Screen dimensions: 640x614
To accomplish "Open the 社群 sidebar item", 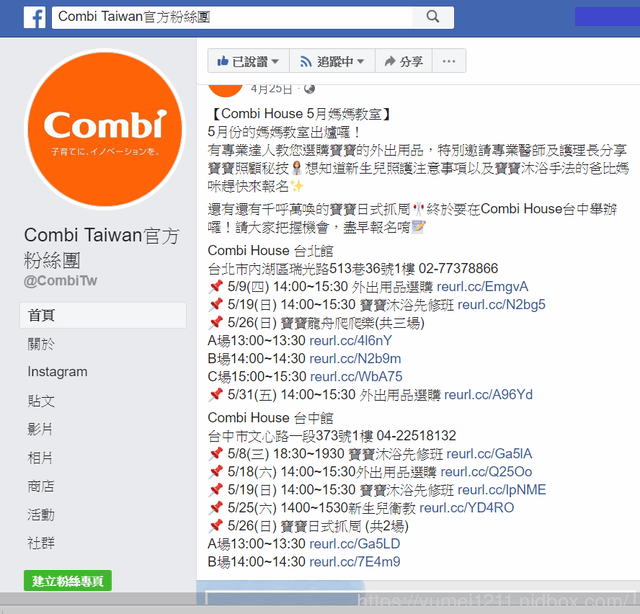I will click(x=41, y=543).
